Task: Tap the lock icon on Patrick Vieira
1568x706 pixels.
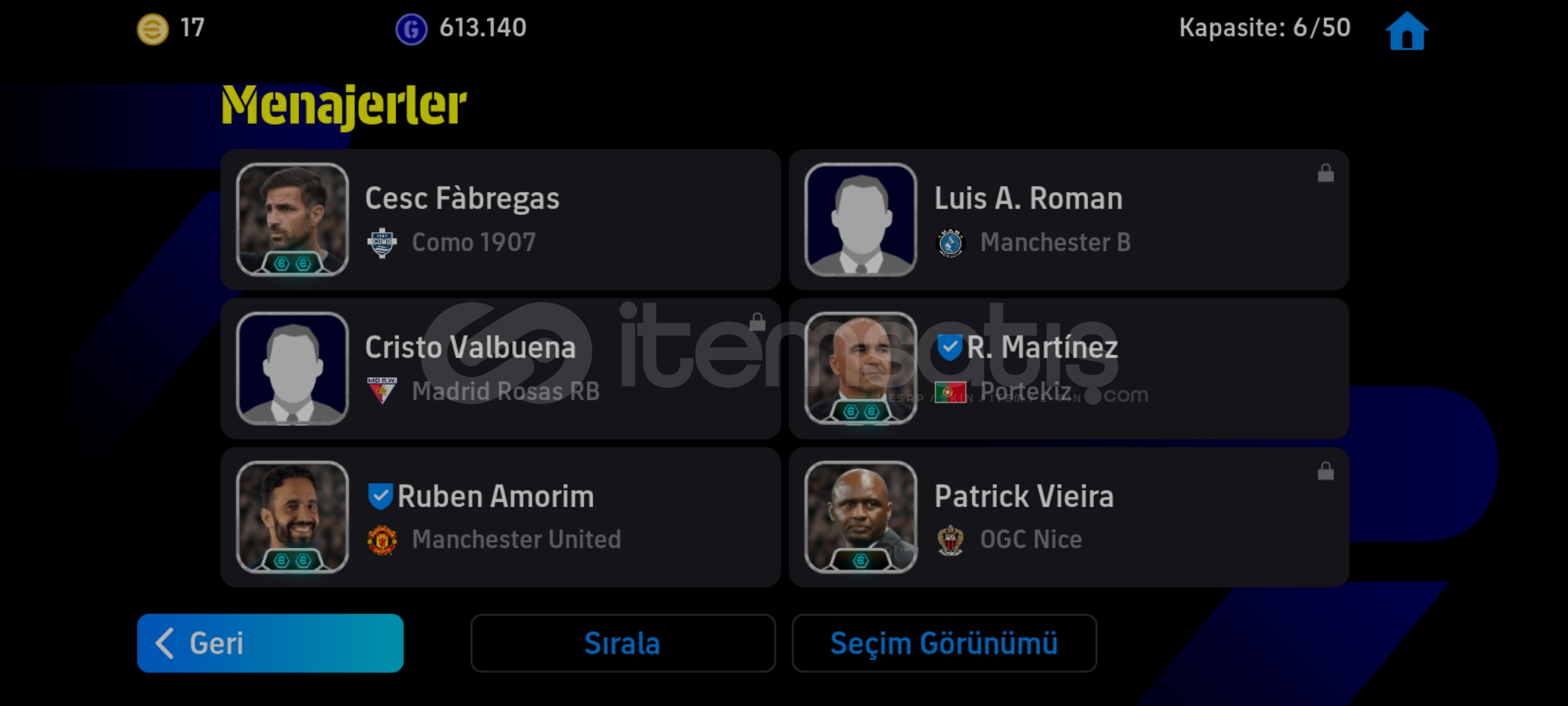Action: tap(1326, 471)
